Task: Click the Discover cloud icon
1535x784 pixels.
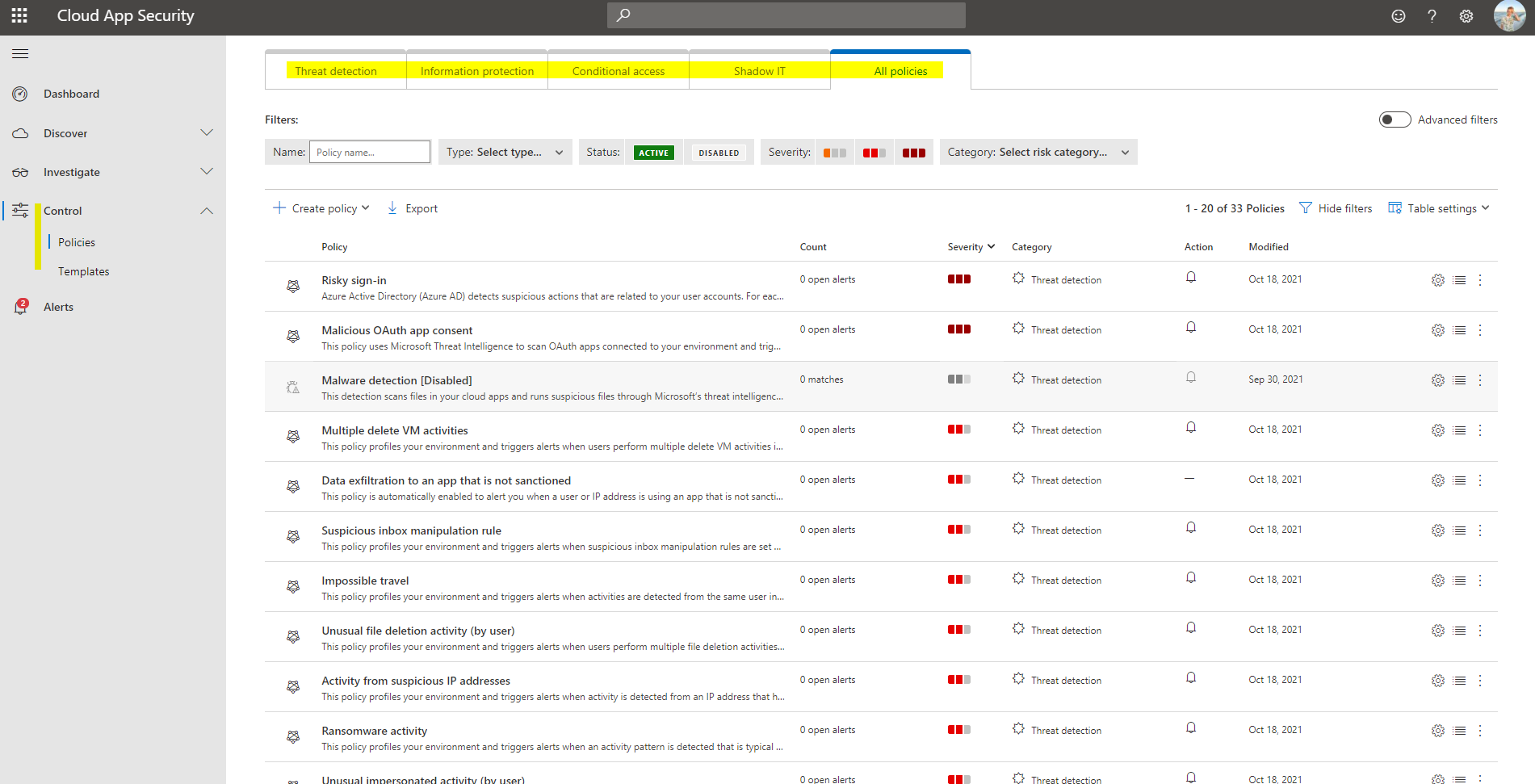Action: tap(20, 133)
